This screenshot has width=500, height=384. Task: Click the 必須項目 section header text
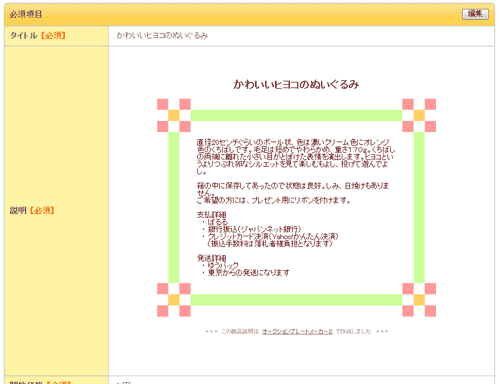click(x=26, y=14)
